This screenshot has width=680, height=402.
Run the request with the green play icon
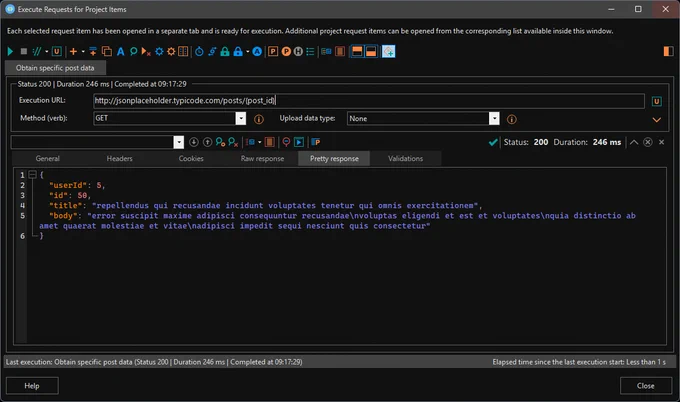(10, 52)
